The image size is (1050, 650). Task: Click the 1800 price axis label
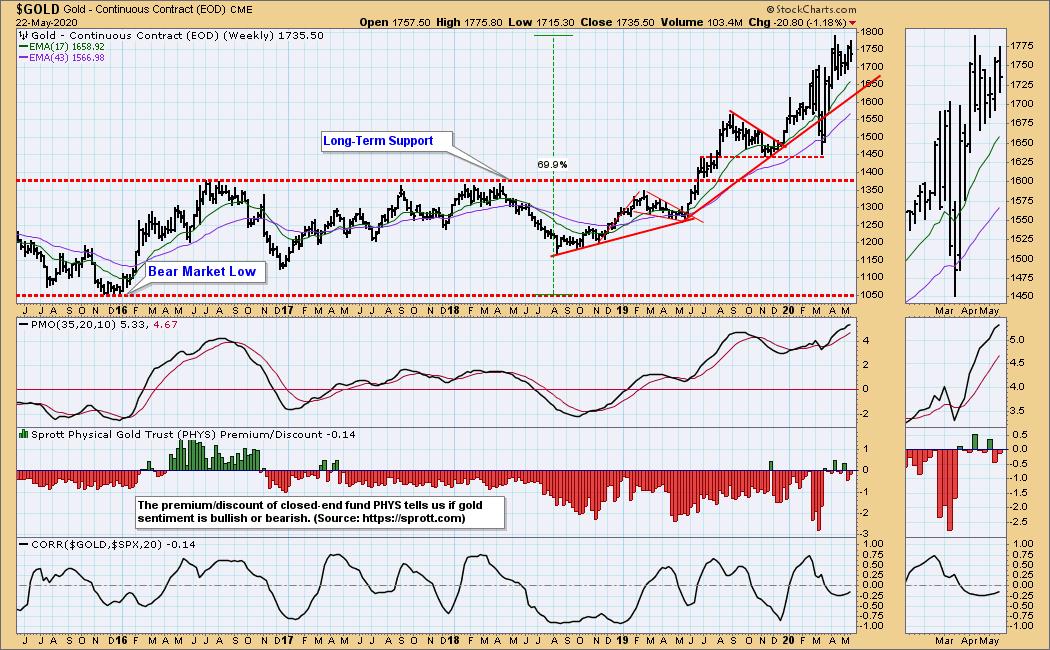(872, 31)
